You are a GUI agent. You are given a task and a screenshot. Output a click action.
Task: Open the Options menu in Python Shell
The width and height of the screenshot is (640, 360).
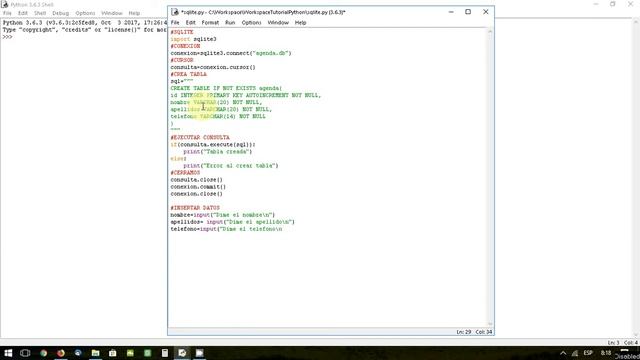[x=85, y=13]
